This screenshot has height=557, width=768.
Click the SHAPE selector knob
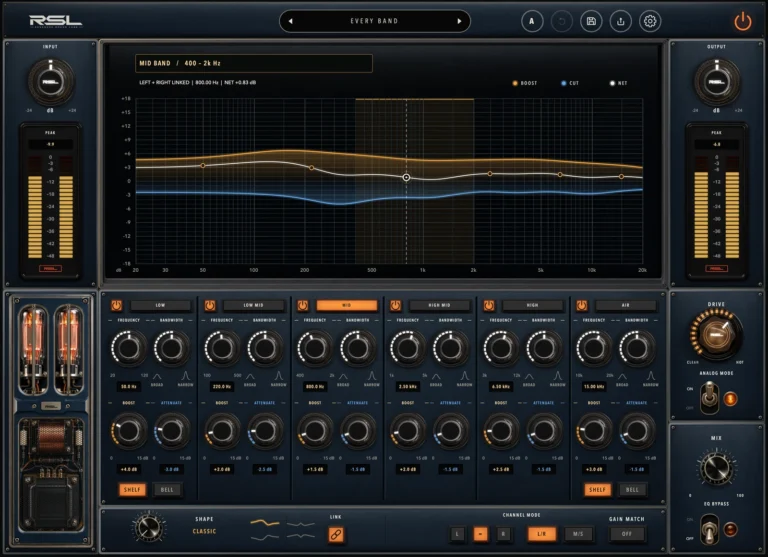coord(149,528)
